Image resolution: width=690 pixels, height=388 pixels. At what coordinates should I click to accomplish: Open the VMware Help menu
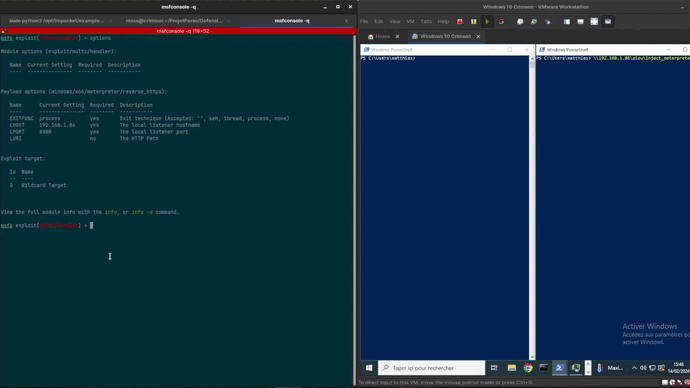[443, 22]
